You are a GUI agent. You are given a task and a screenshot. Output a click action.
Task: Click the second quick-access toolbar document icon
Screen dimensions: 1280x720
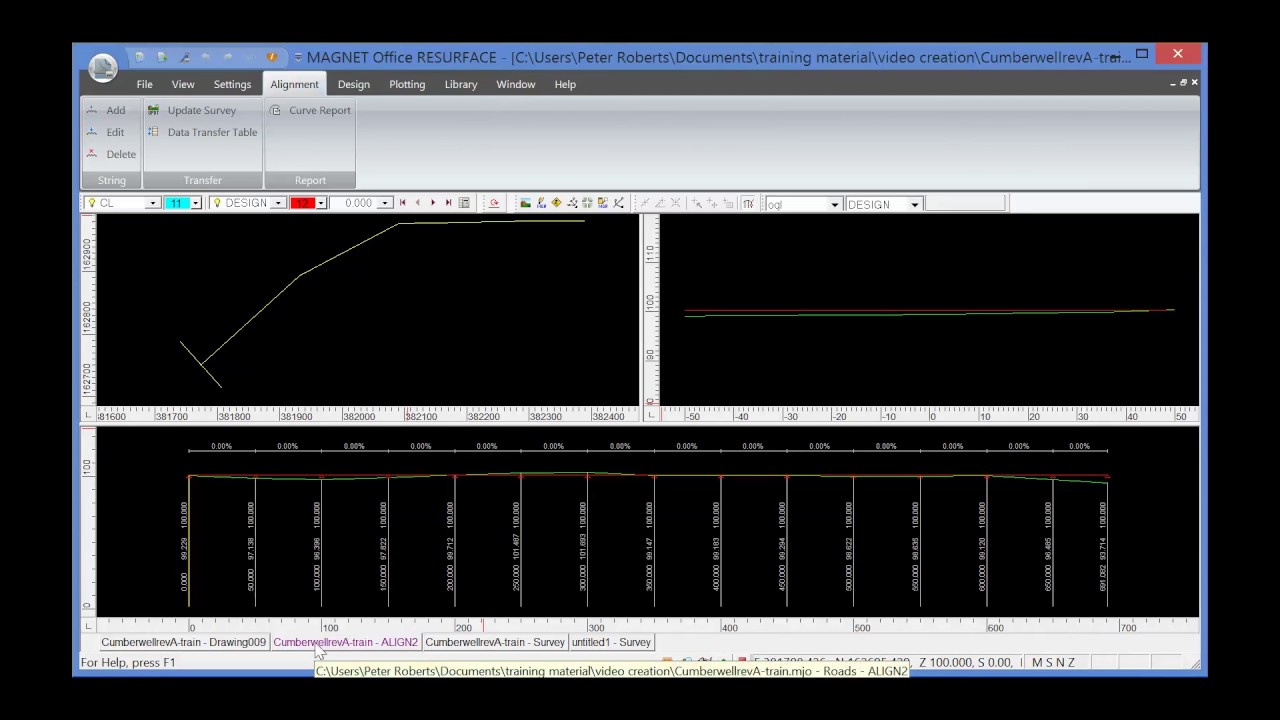pyautogui.click(x=162, y=57)
